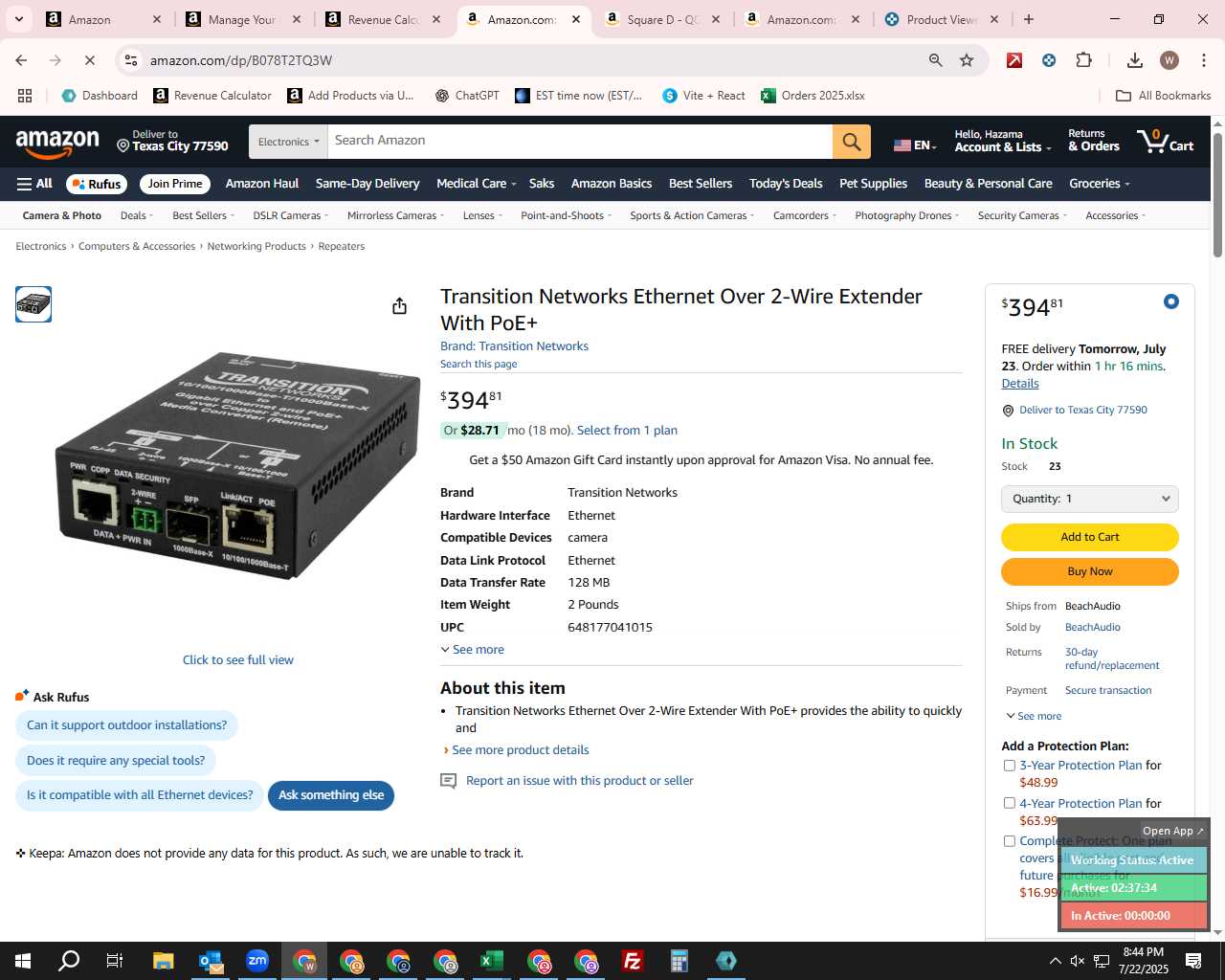
Task: Click the Search Amazon input field
Action: click(580, 142)
